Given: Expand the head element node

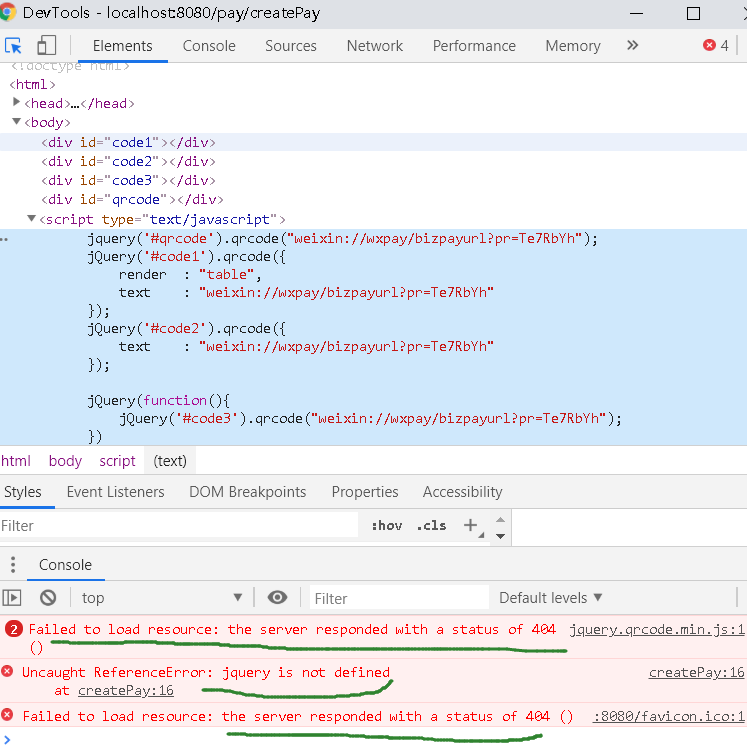Looking at the screenshot, I should pos(16,102).
